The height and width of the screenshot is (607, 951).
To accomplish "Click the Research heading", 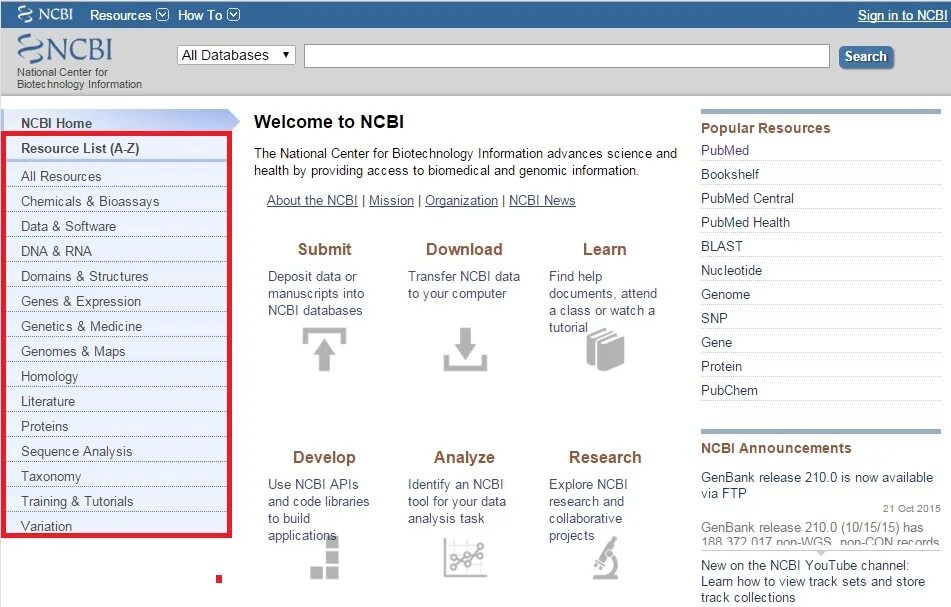I will point(605,457).
